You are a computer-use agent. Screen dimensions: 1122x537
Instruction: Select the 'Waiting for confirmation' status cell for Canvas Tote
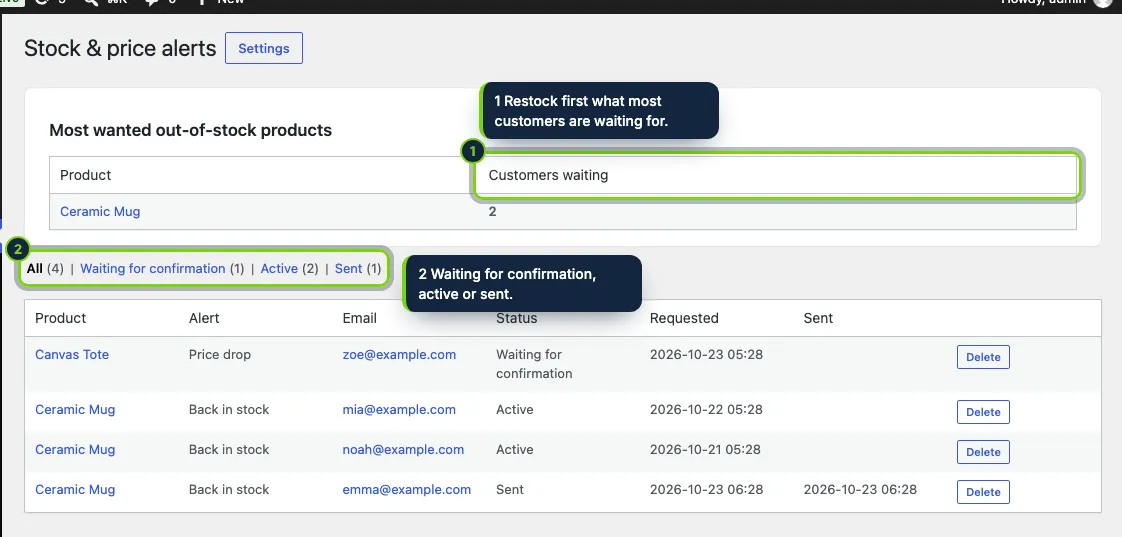[x=534, y=364]
